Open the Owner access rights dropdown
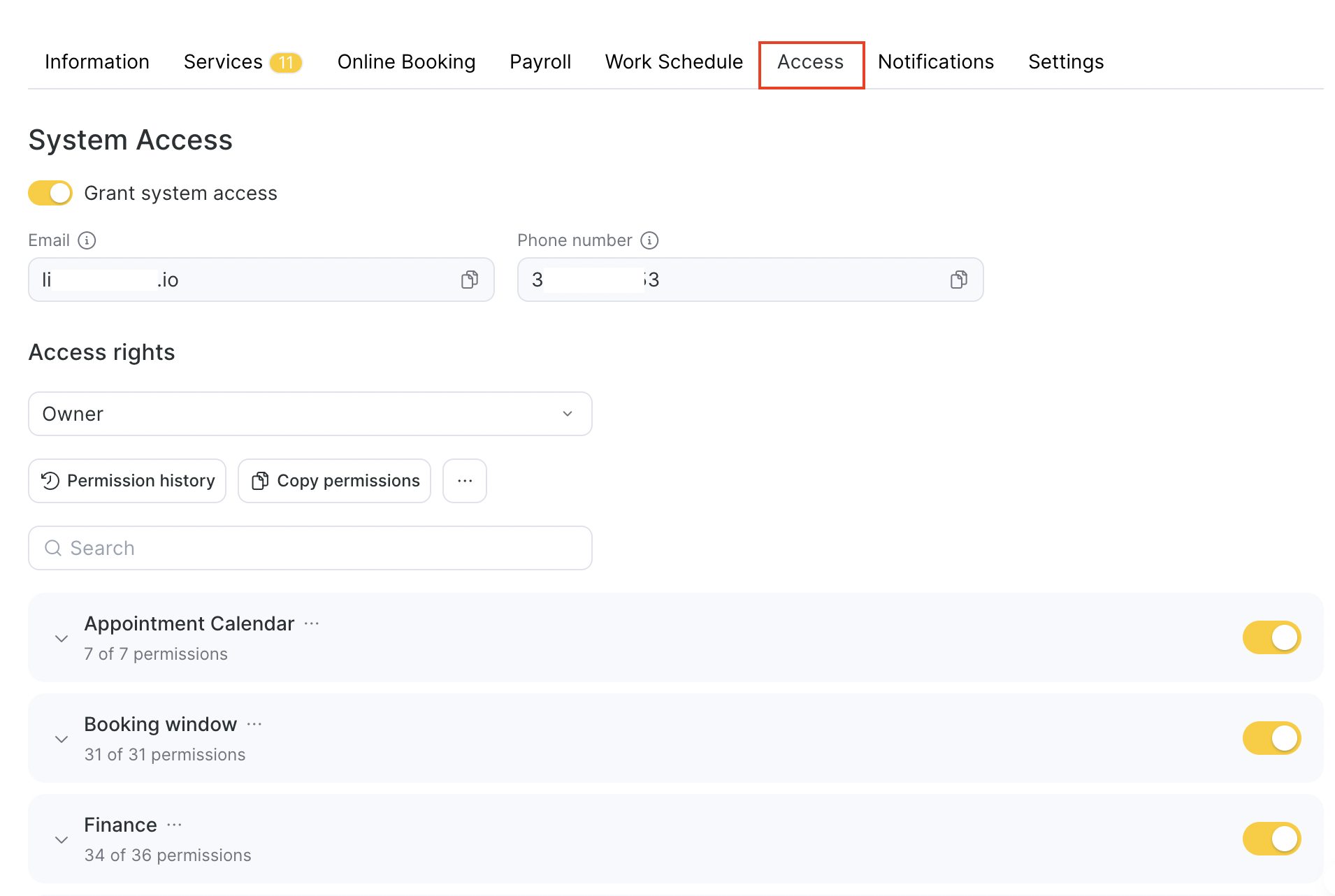 coord(310,414)
